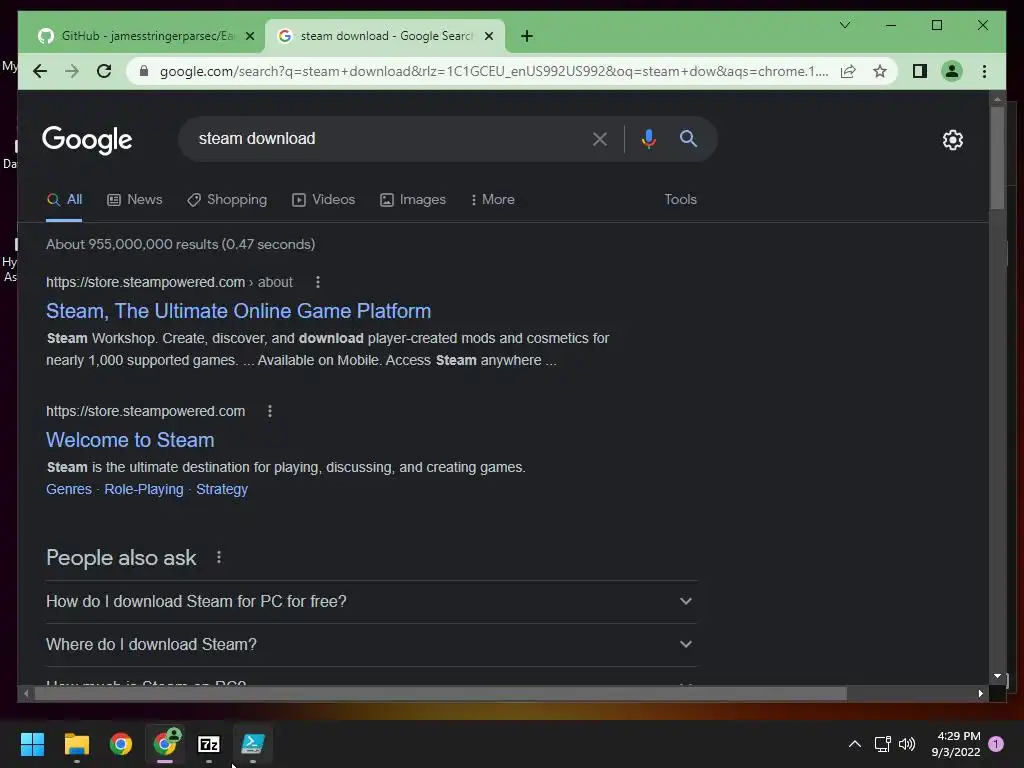This screenshot has width=1024, height=768.
Task: Click the horizontal scrollbar thumb
Action: [x=440, y=694]
